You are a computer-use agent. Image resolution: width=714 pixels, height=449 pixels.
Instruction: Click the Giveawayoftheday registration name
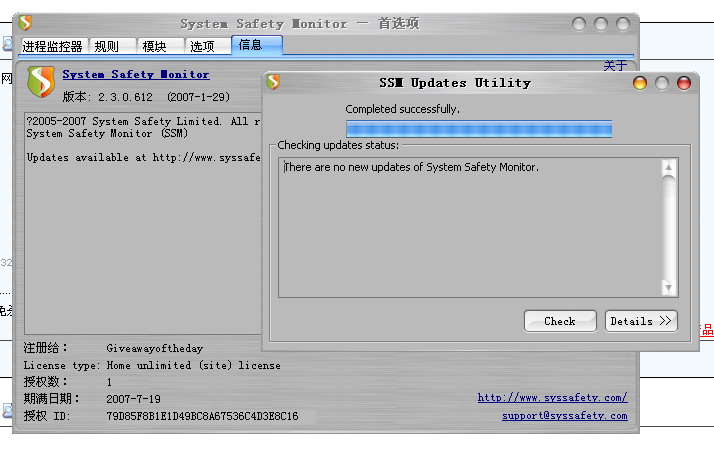point(155,348)
